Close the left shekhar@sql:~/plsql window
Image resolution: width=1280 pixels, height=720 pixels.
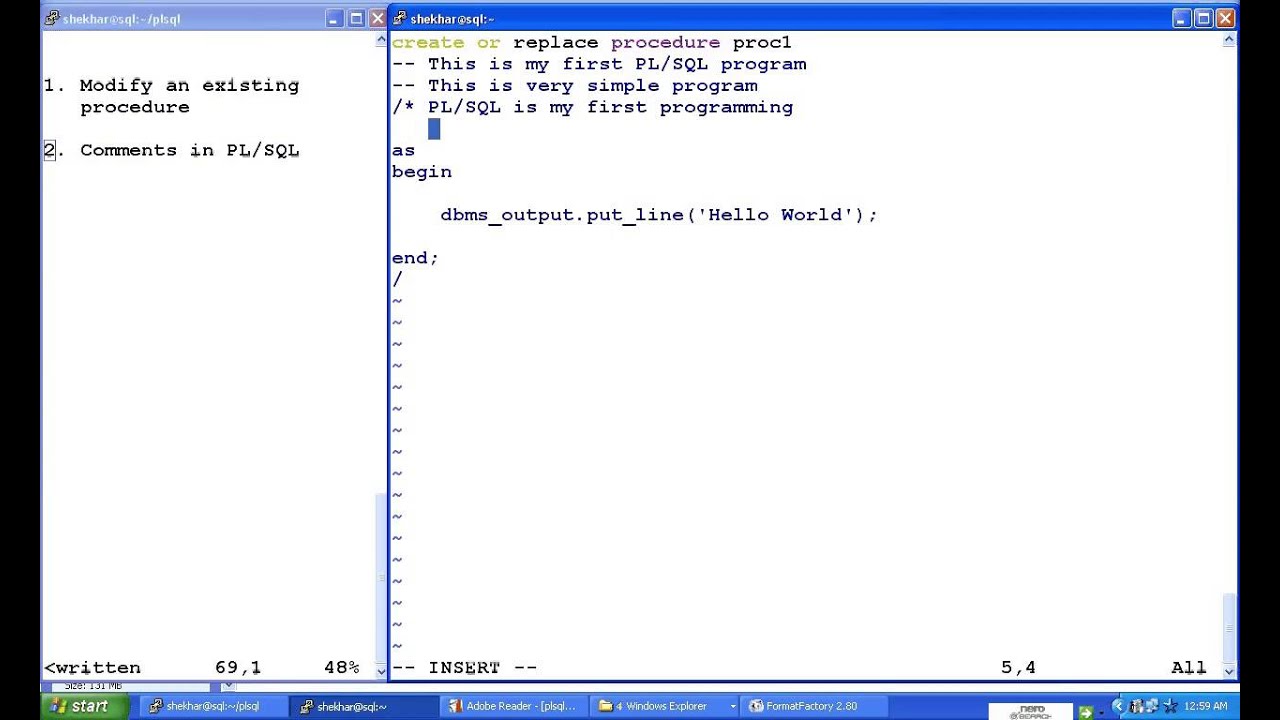378,18
